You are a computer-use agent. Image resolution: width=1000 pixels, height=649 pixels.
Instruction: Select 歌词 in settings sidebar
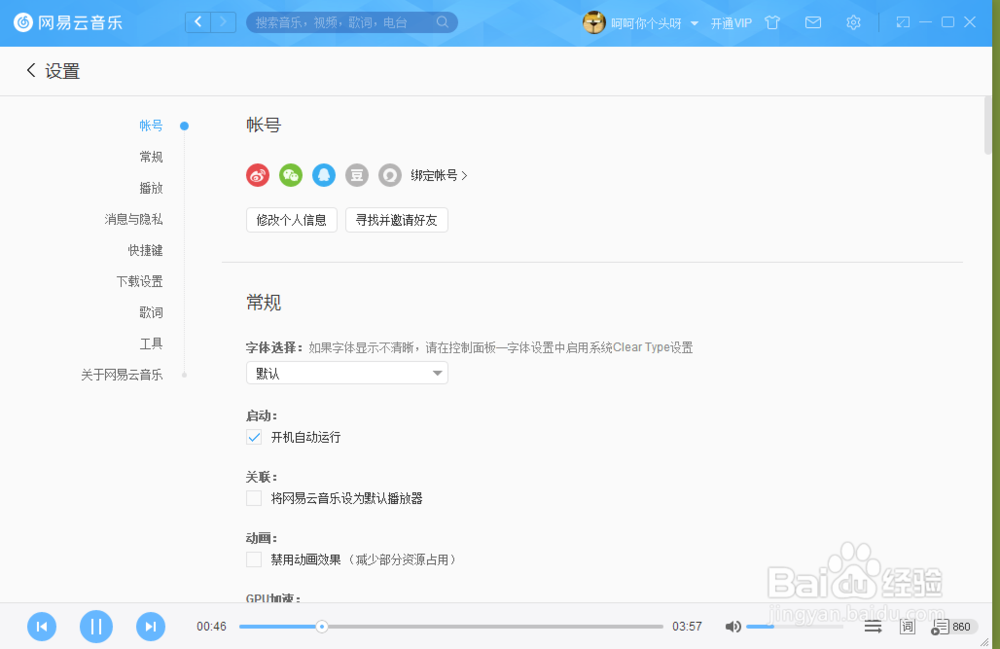coord(151,312)
